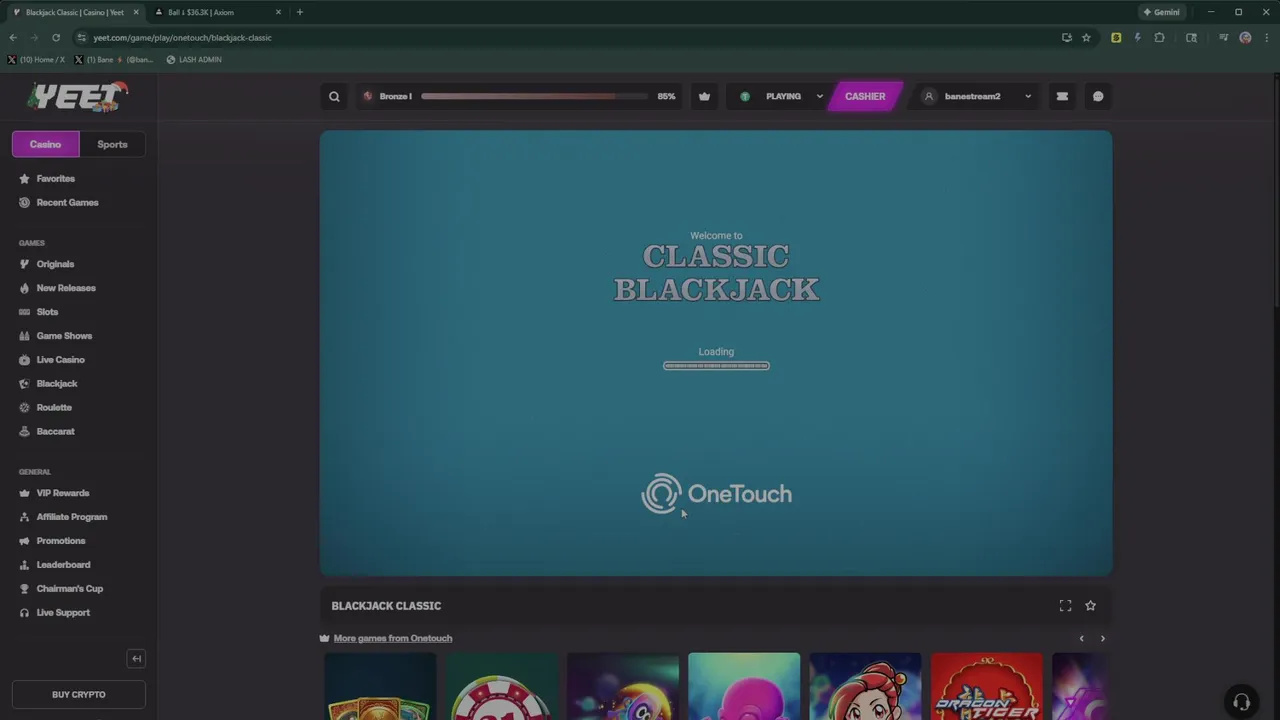Open the Dragon Tiger game thumbnail
The width and height of the screenshot is (1280, 720).
987,686
